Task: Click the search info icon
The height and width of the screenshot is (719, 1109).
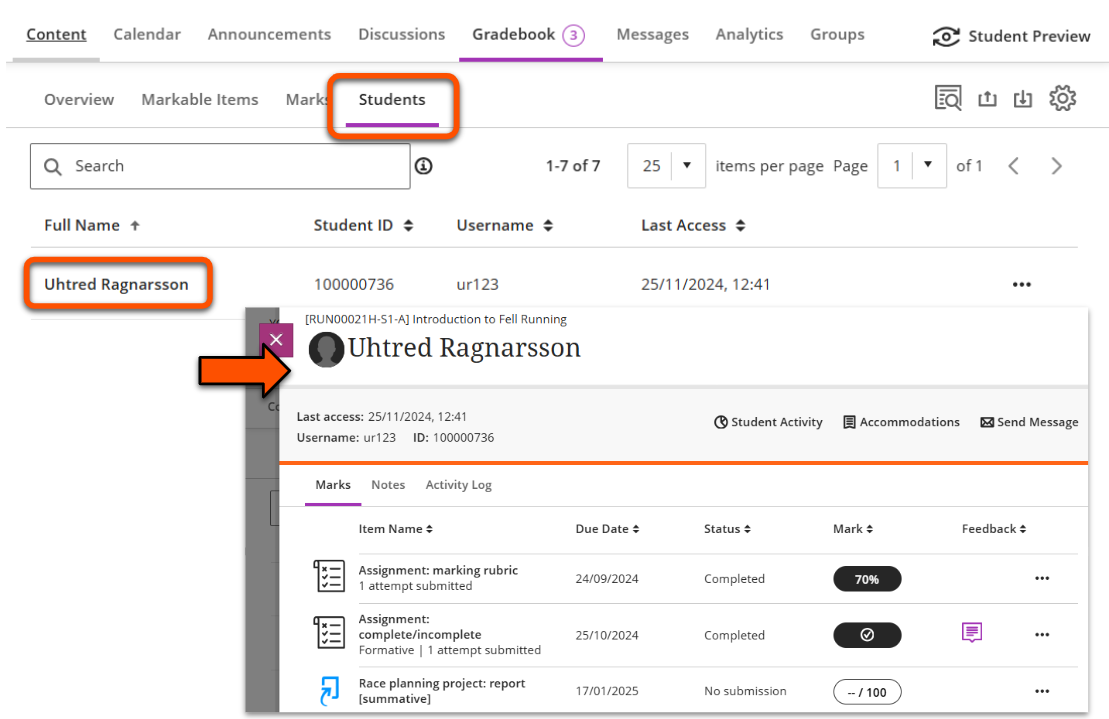Action: tap(423, 166)
